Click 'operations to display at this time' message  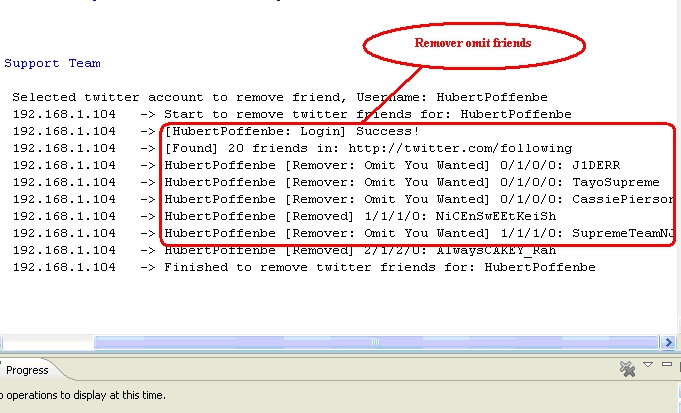click(83, 395)
